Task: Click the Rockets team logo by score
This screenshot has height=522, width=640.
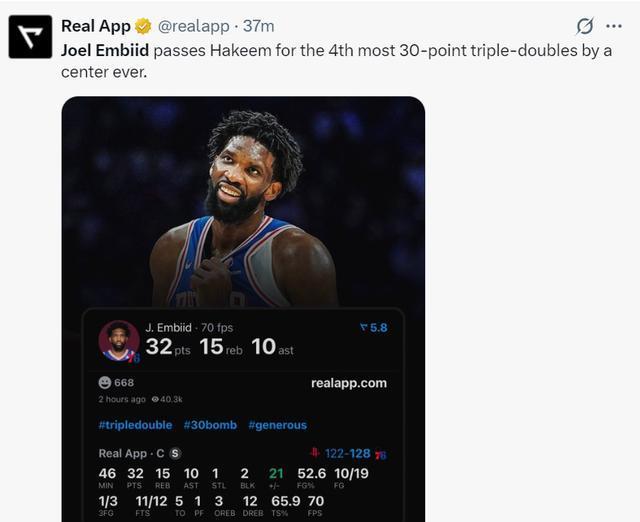Action: pyautogui.click(x=316, y=454)
